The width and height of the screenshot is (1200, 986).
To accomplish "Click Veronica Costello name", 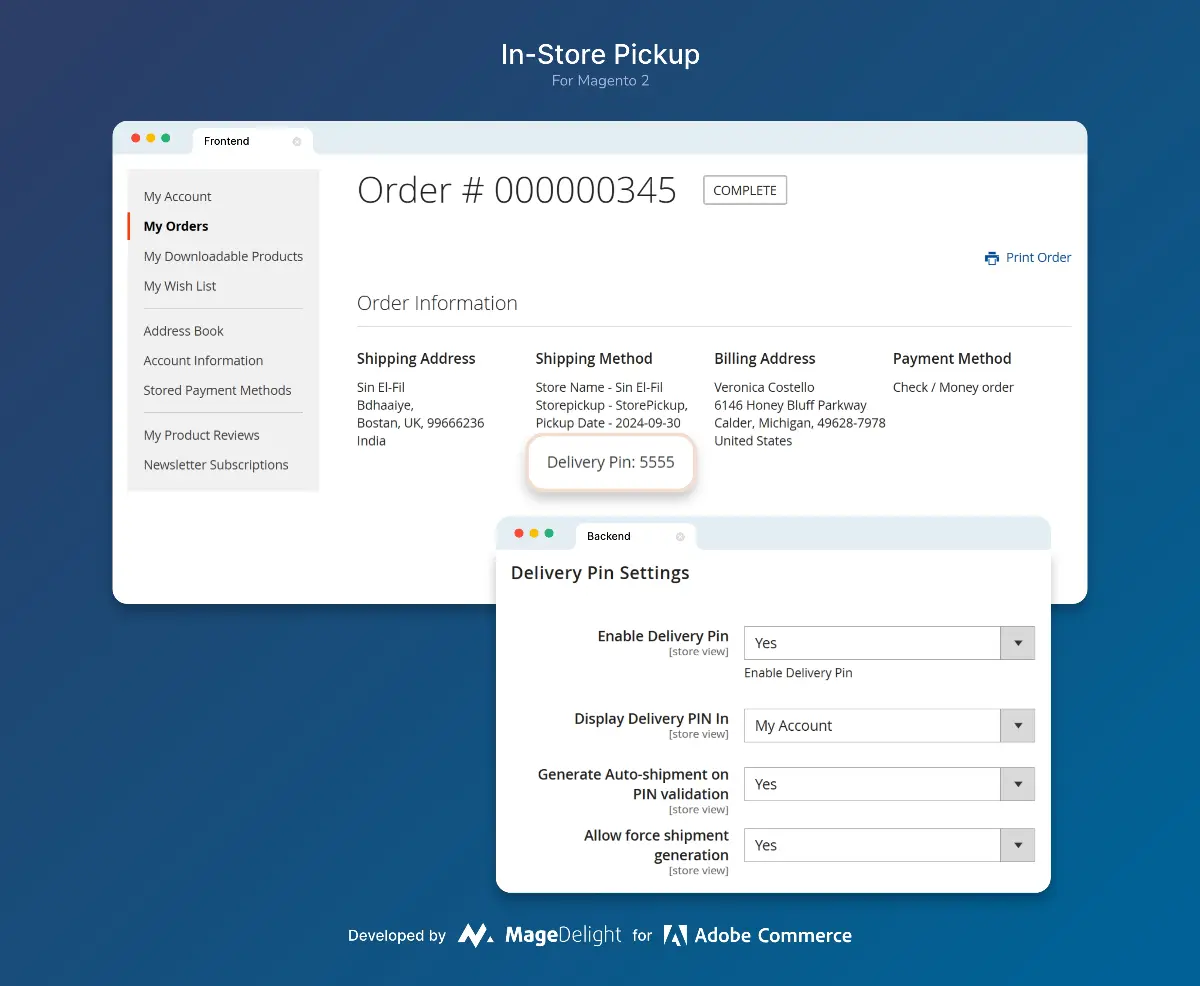I will tap(764, 388).
